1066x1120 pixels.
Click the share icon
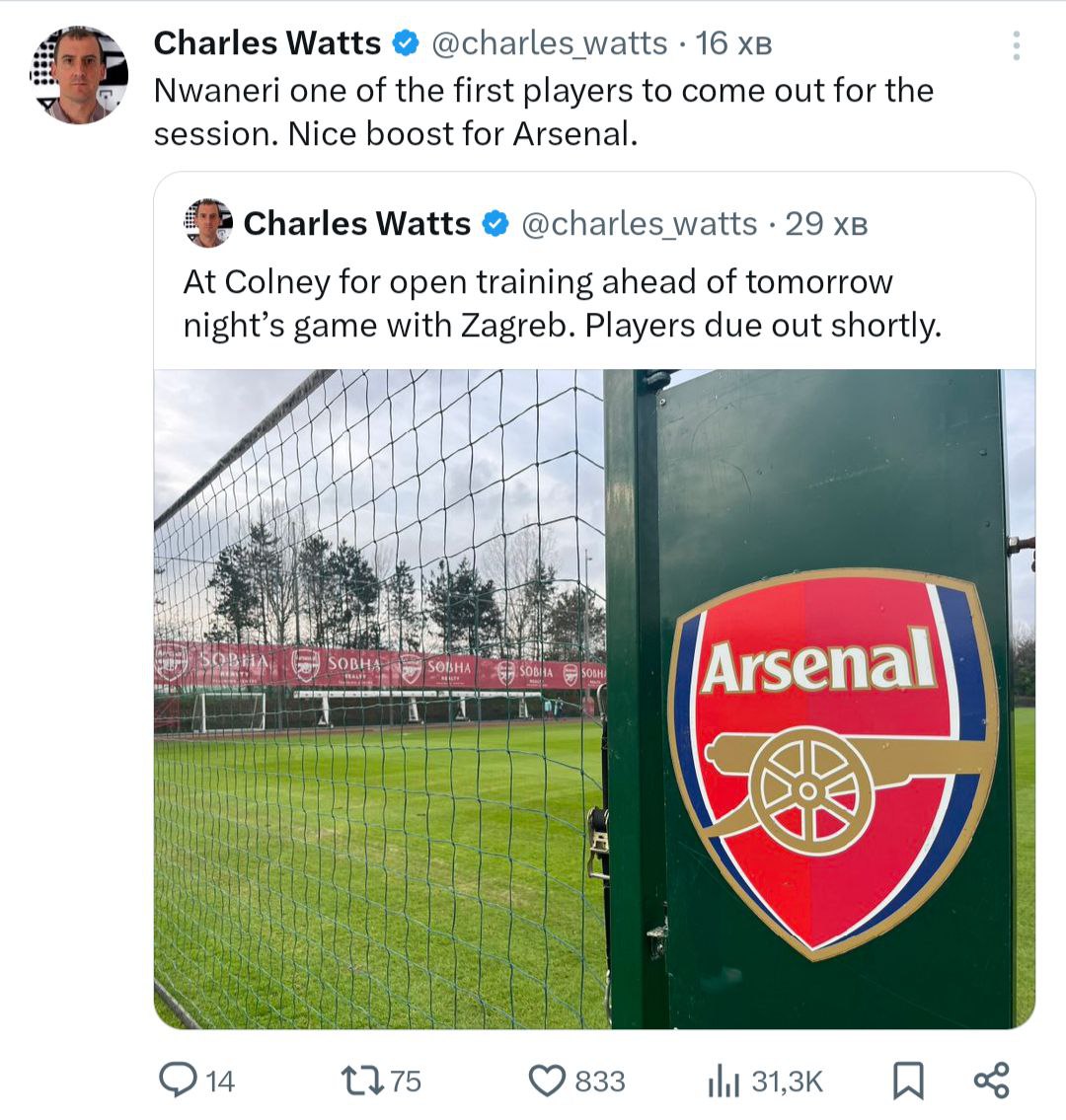coord(991,1080)
